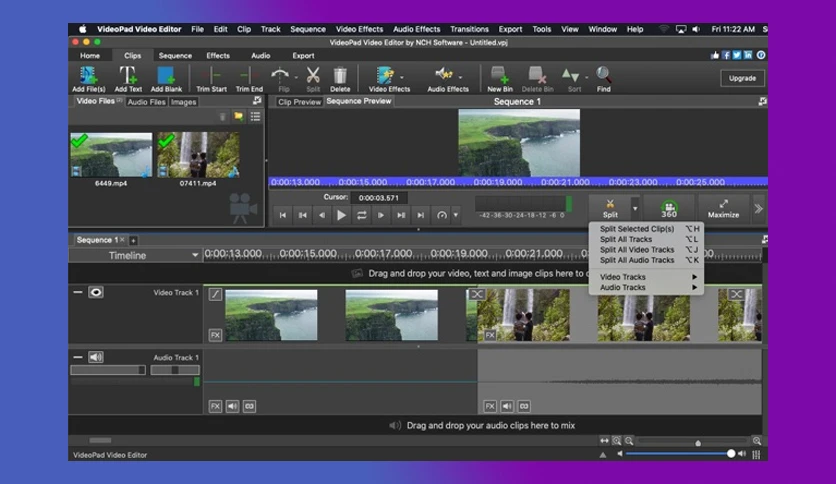
Task: Mute Audio Track 1 with speaker toggle
Action: point(96,357)
